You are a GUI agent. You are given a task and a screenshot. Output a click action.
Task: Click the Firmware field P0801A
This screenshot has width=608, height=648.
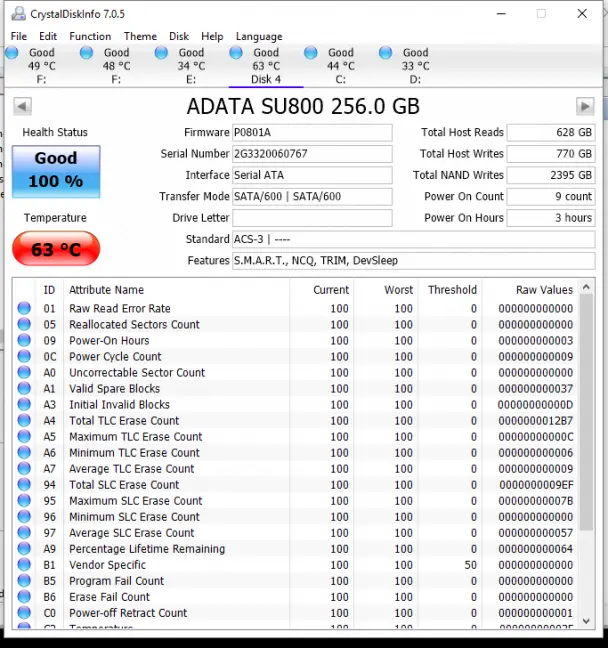pyautogui.click(x=312, y=133)
